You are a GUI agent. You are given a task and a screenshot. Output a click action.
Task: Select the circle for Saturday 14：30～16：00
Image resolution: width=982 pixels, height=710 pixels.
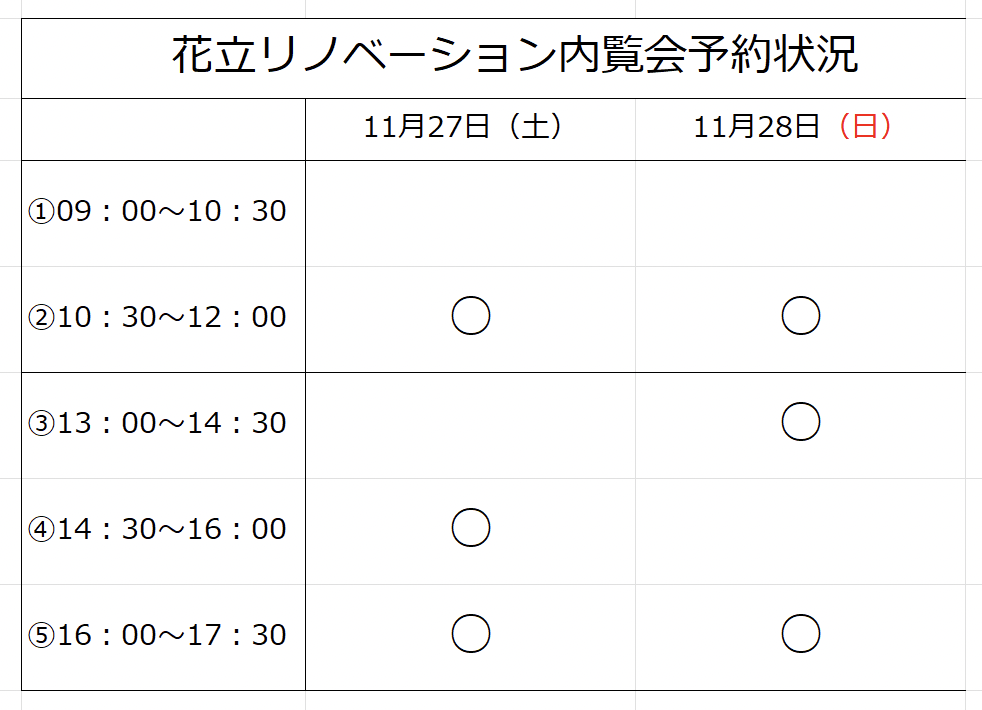(x=471, y=528)
